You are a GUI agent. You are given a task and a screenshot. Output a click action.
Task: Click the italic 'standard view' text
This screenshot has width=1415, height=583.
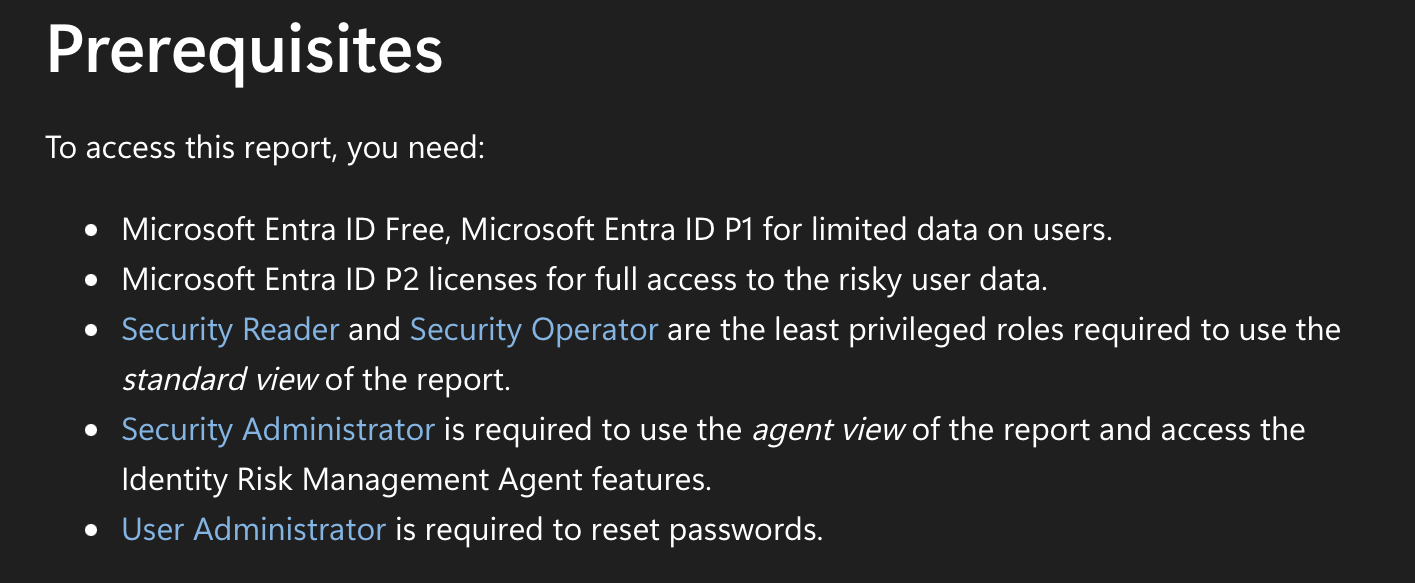click(x=220, y=380)
